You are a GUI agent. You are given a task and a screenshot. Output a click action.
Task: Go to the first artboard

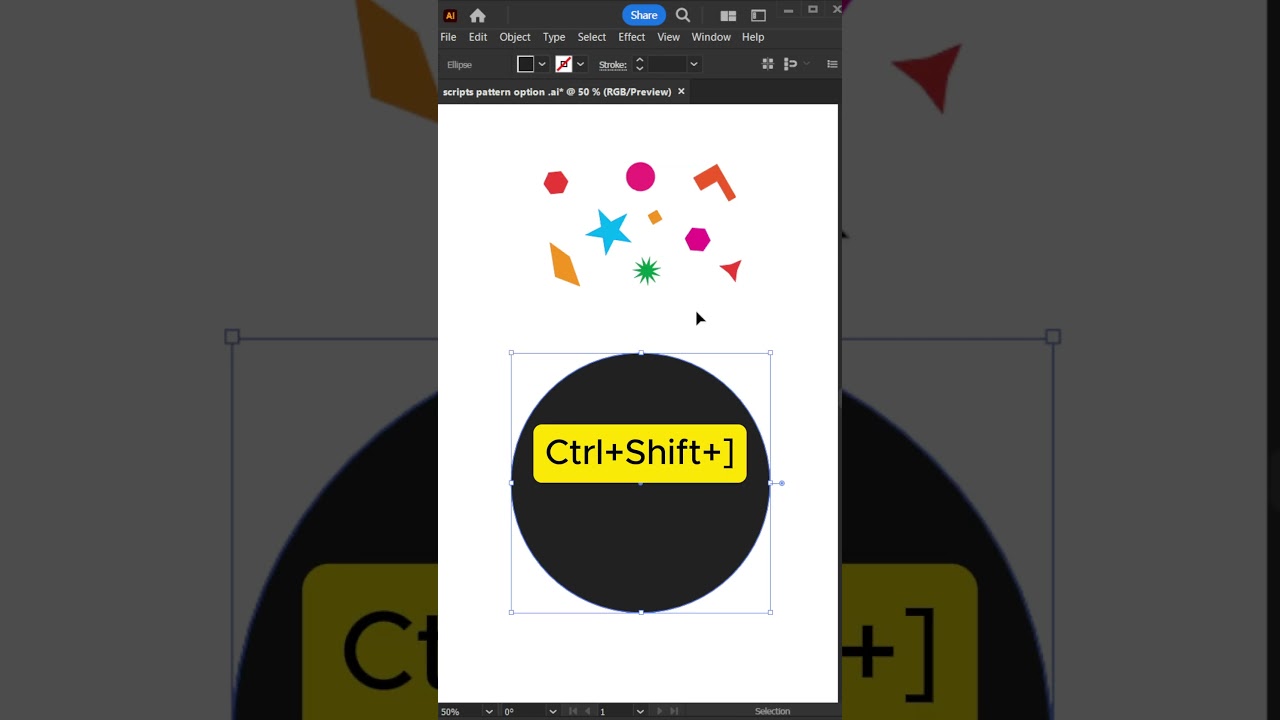pos(572,711)
